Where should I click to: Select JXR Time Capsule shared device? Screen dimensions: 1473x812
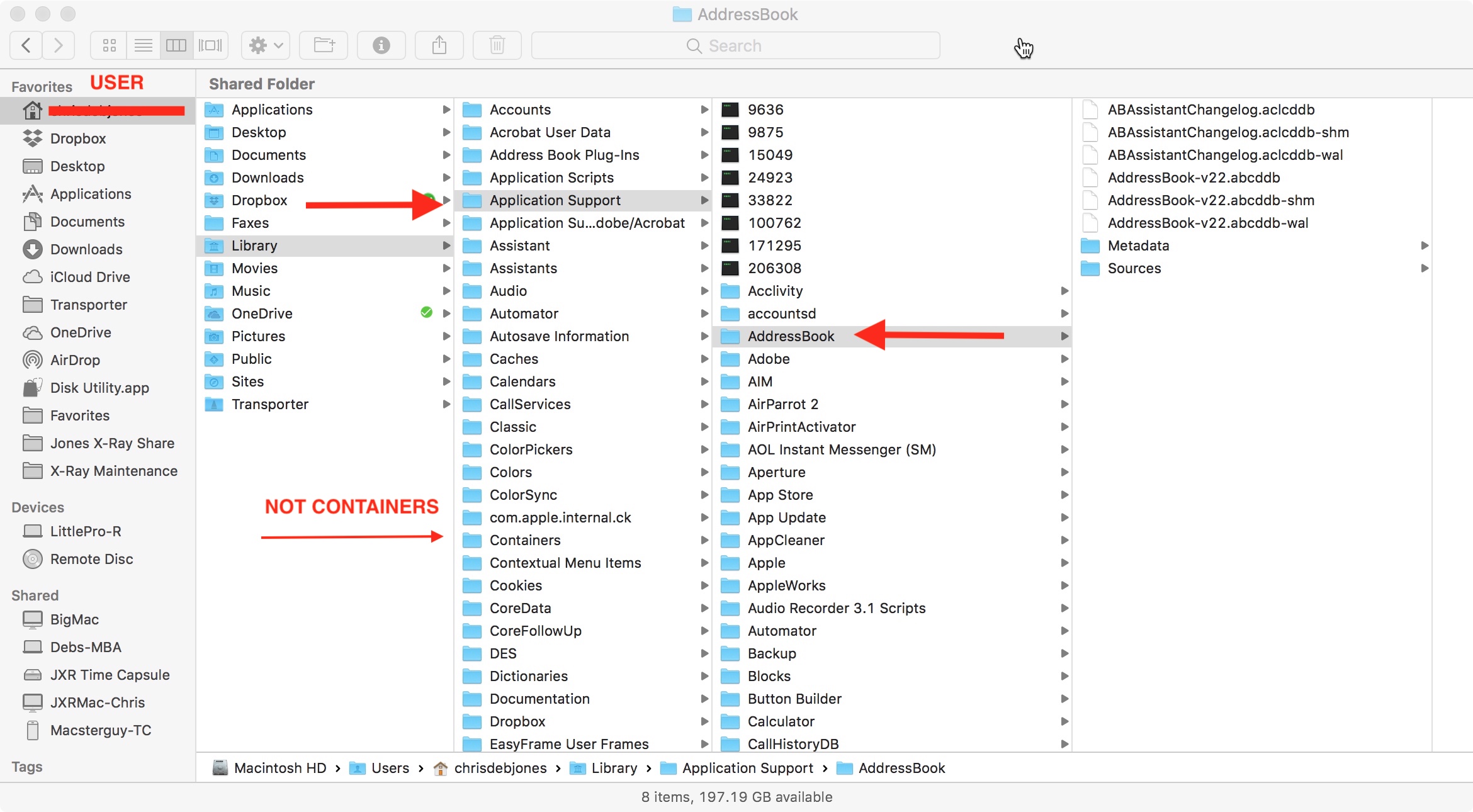click(x=110, y=675)
